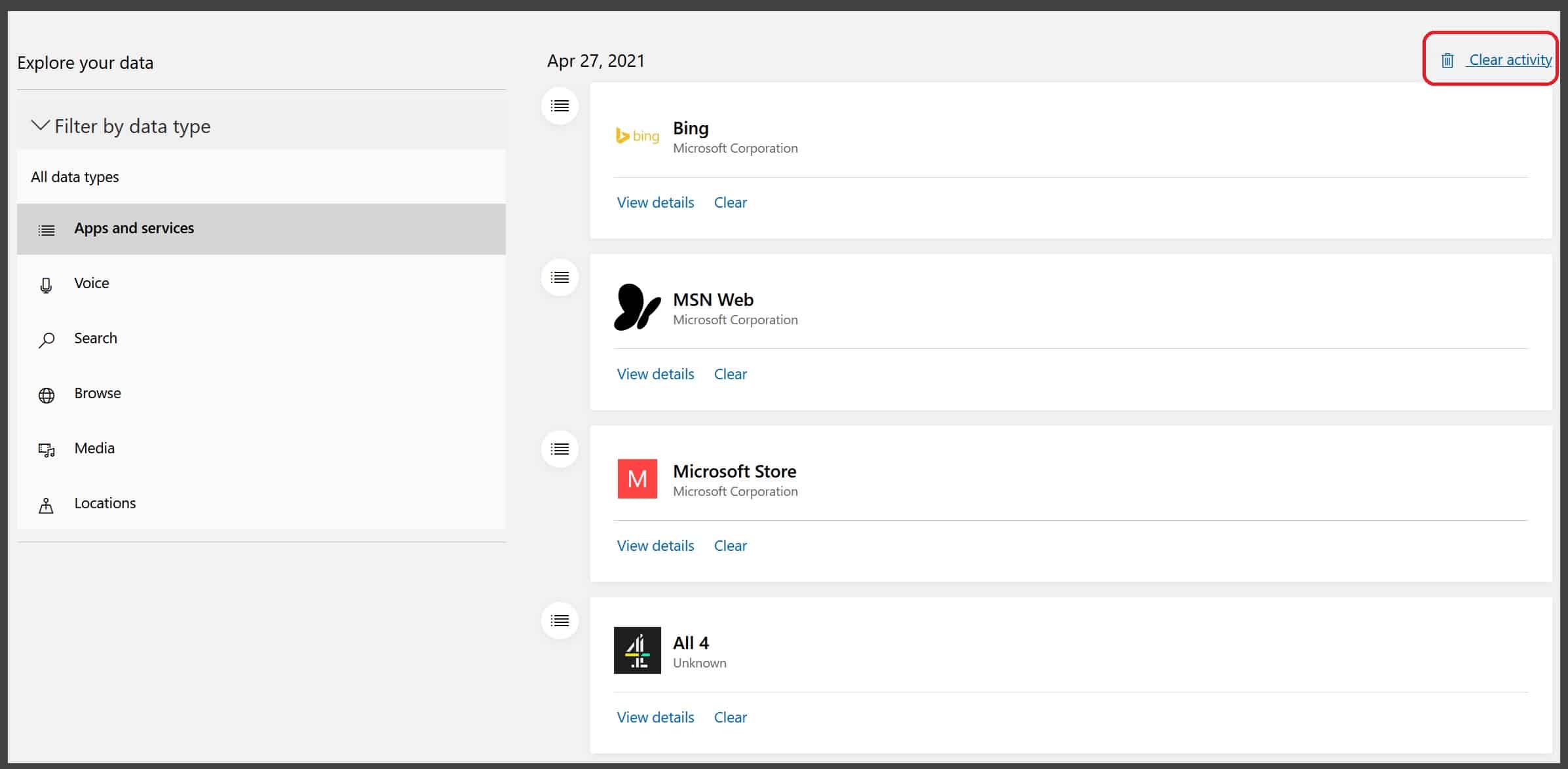
Task: Click the Bing logo
Action: (x=637, y=136)
